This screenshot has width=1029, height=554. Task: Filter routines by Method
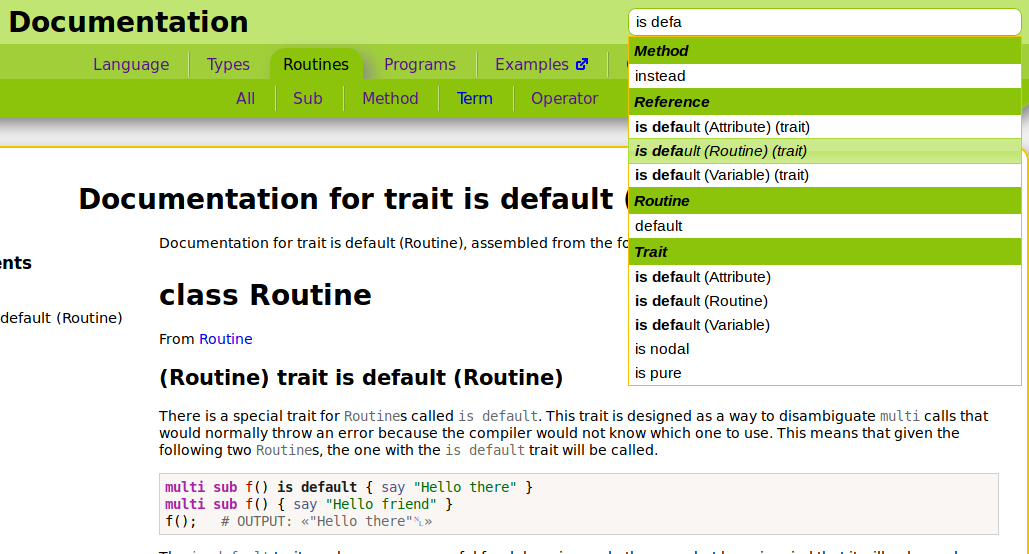click(390, 98)
